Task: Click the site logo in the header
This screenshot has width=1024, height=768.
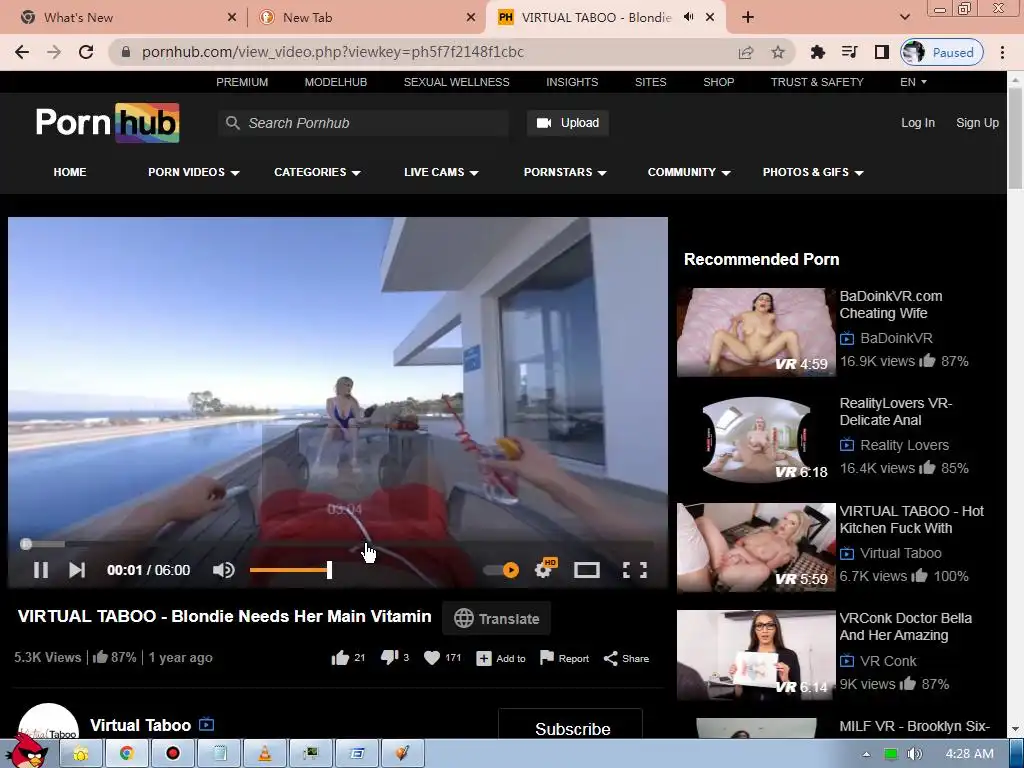Action: click(x=107, y=123)
